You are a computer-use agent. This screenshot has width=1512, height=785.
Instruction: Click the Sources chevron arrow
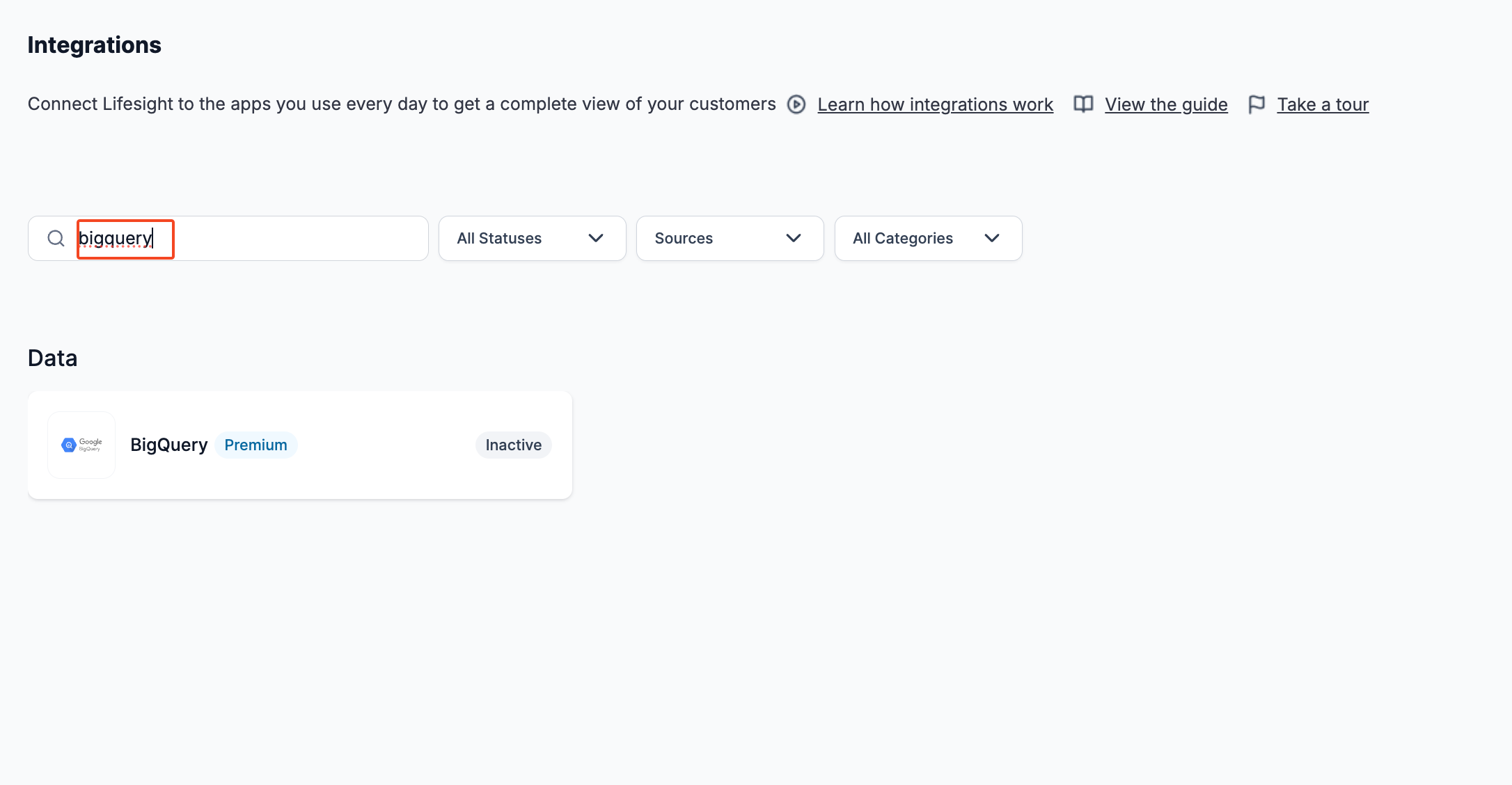click(794, 238)
